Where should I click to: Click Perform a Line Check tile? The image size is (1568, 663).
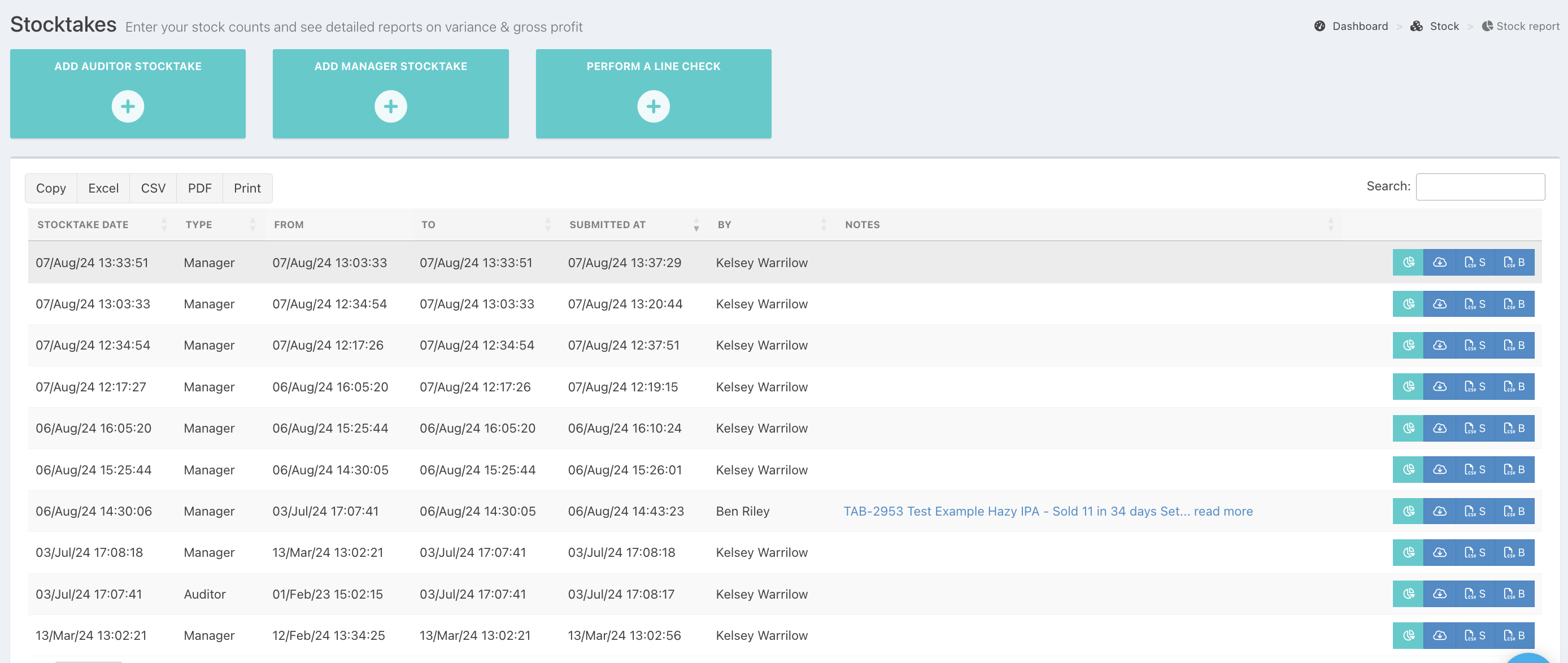click(653, 94)
